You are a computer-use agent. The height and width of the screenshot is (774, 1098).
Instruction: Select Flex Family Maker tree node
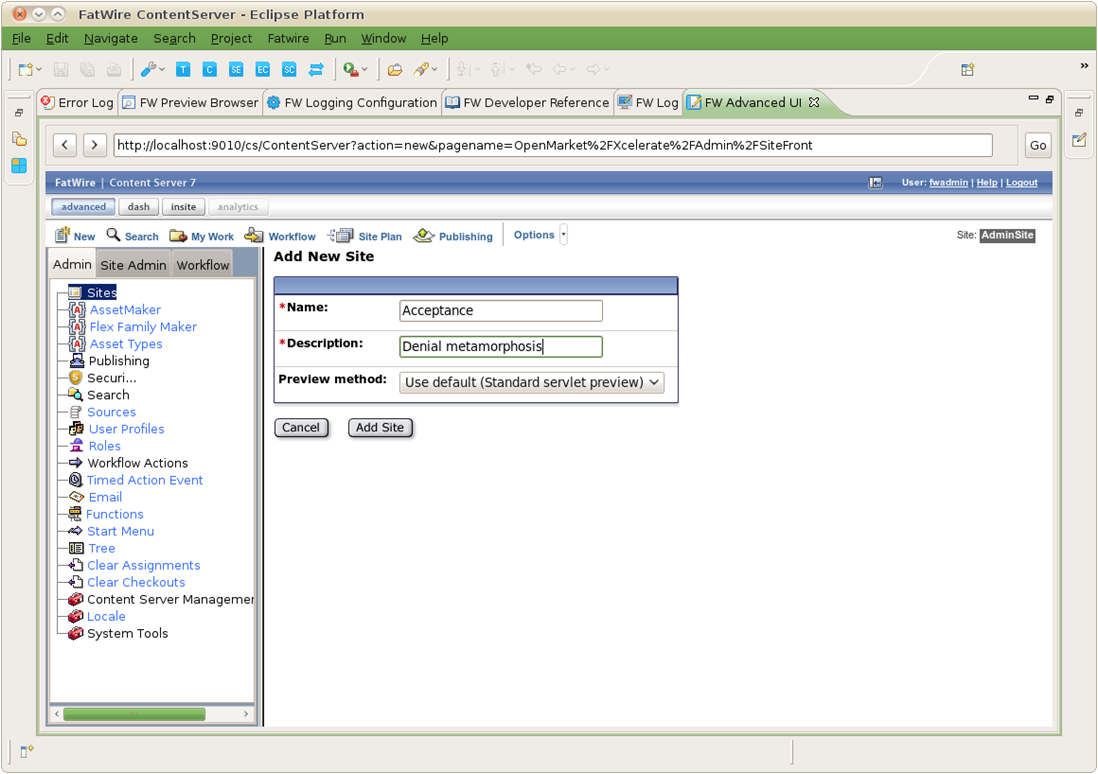click(143, 326)
